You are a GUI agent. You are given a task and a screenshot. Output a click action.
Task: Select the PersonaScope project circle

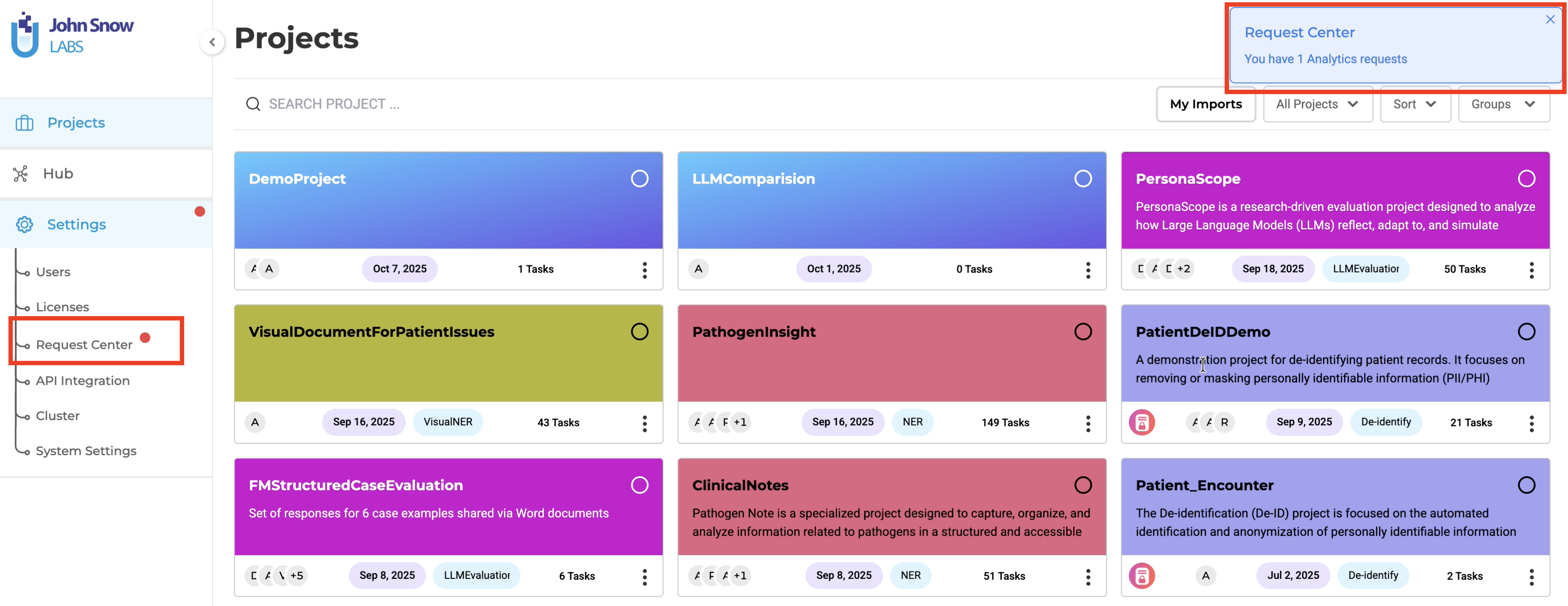(x=1526, y=179)
